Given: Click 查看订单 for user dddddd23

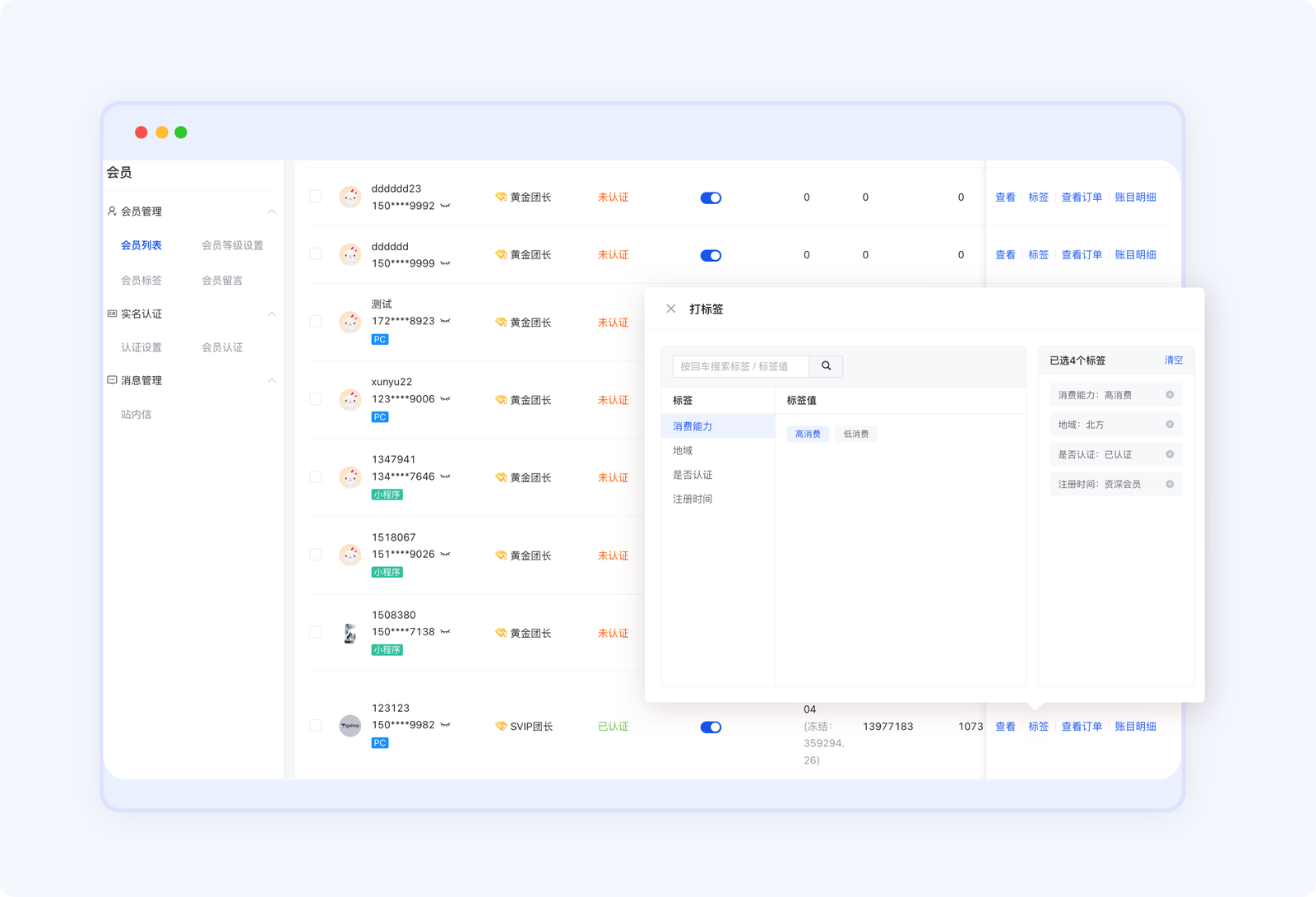Looking at the screenshot, I should click(1081, 198).
